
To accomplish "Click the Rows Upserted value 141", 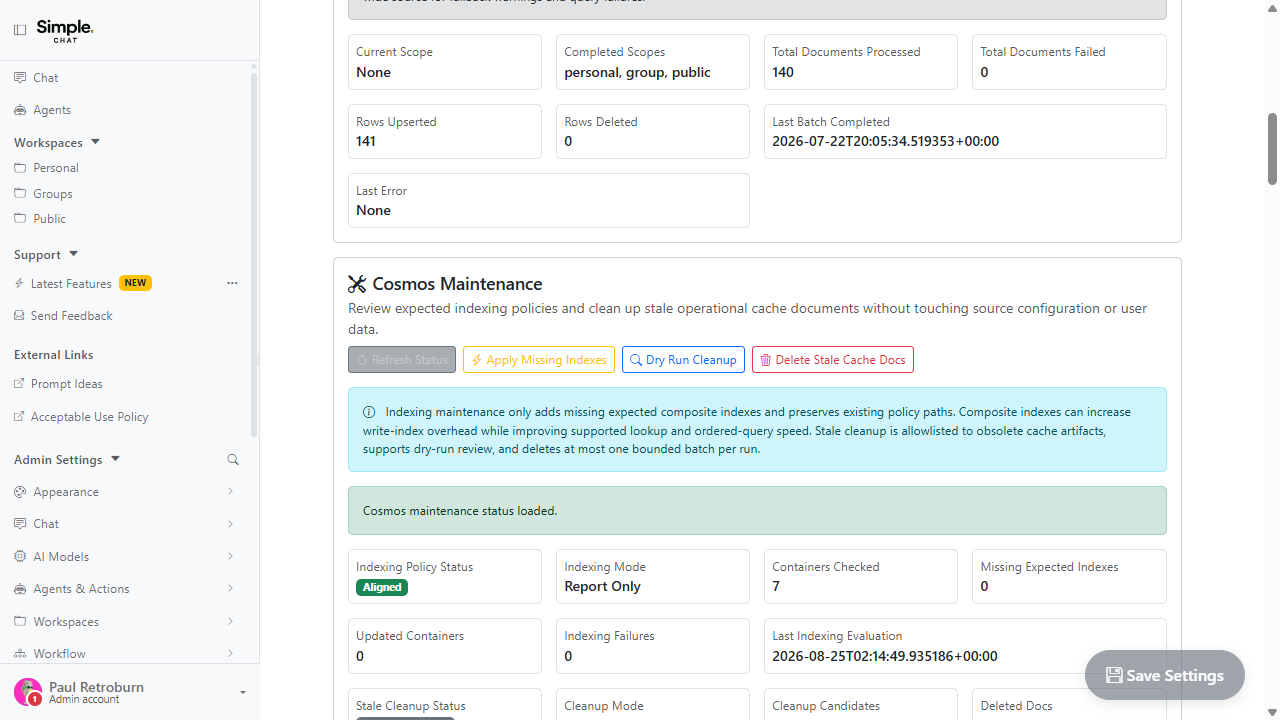I will pos(366,141).
